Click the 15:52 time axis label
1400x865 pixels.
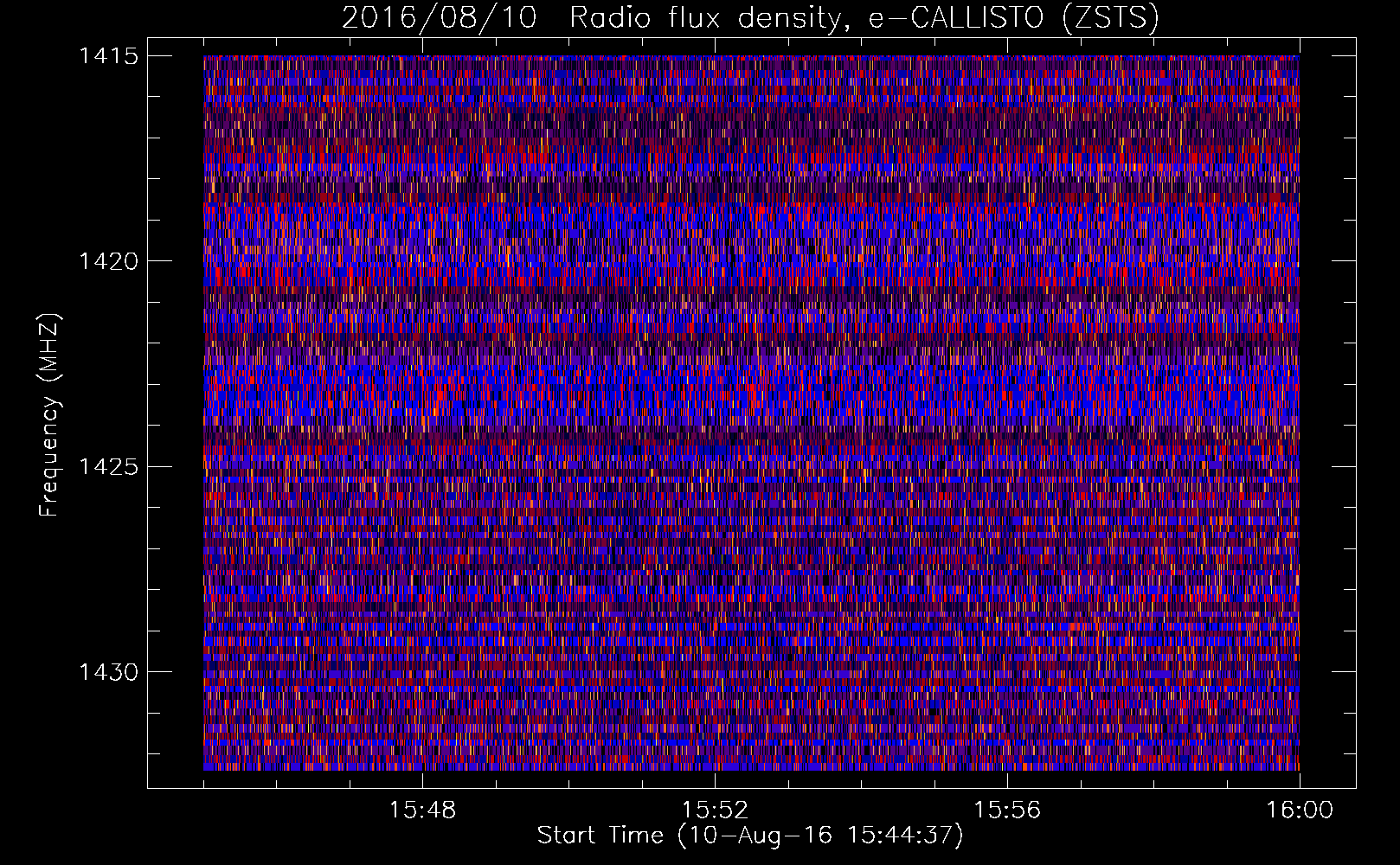(715, 811)
